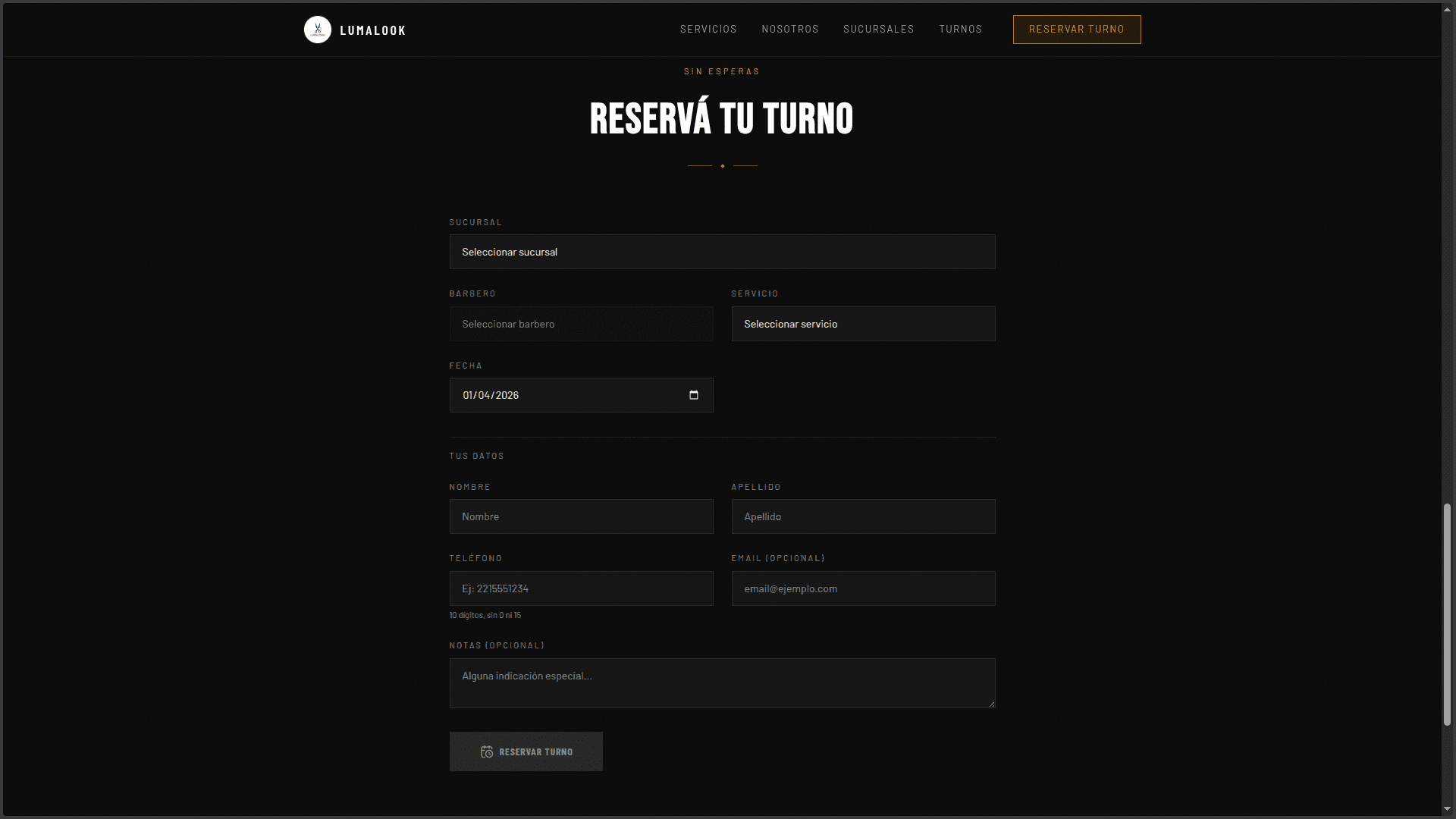Click the scrollbar down arrow
Viewport: 1456px width, 819px height.
[1447, 808]
